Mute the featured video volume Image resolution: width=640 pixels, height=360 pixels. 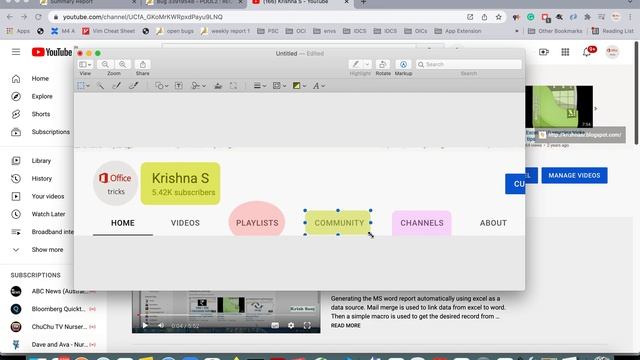[x=161, y=325]
